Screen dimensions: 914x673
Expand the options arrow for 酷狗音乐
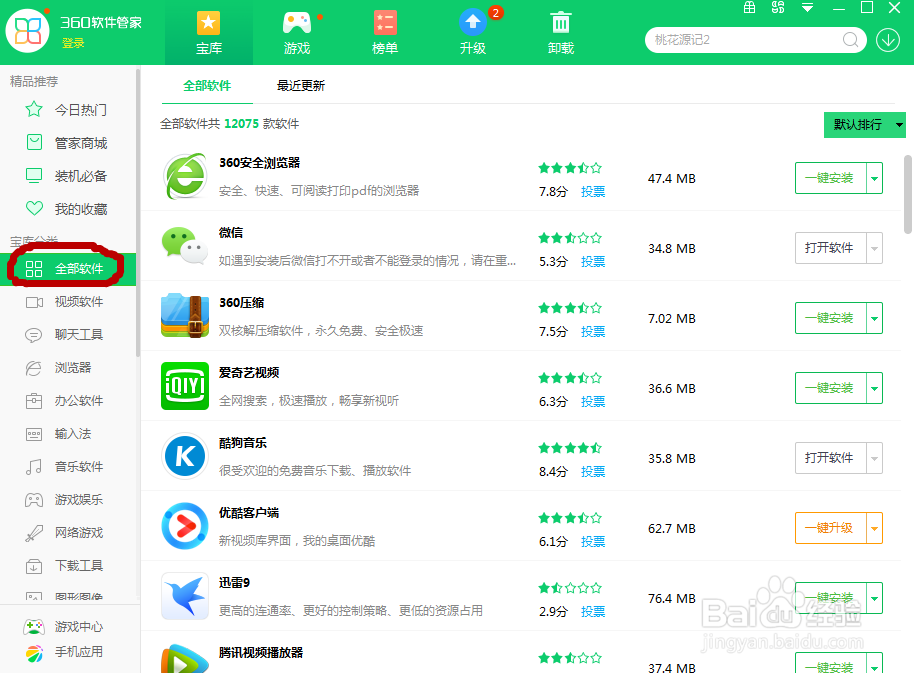coord(874,458)
